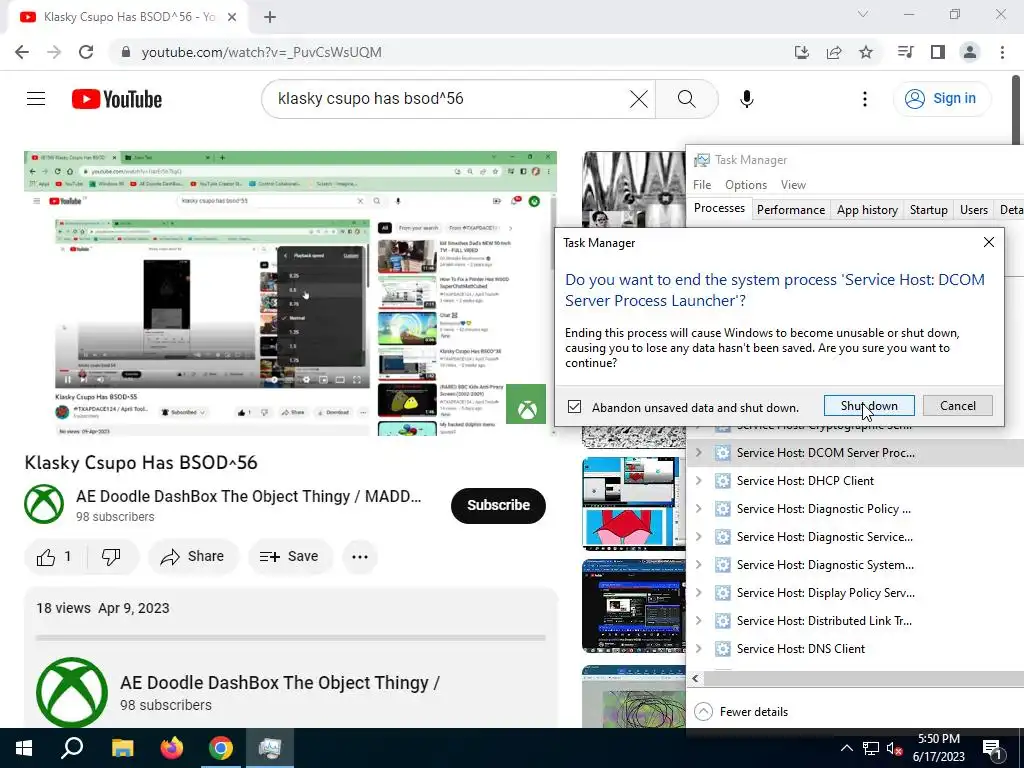Image resolution: width=1024 pixels, height=768 pixels.
Task: Open Windows taskbar search
Action: point(72,748)
